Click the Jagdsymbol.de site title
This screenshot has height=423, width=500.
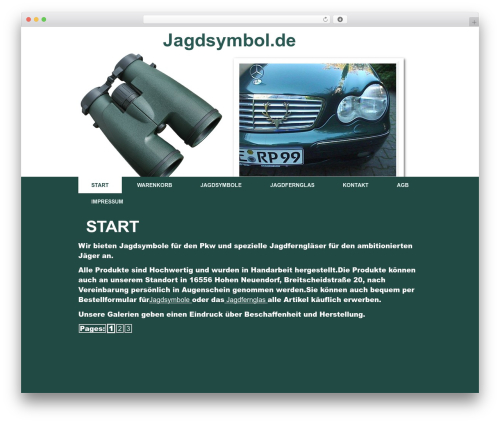point(229,41)
